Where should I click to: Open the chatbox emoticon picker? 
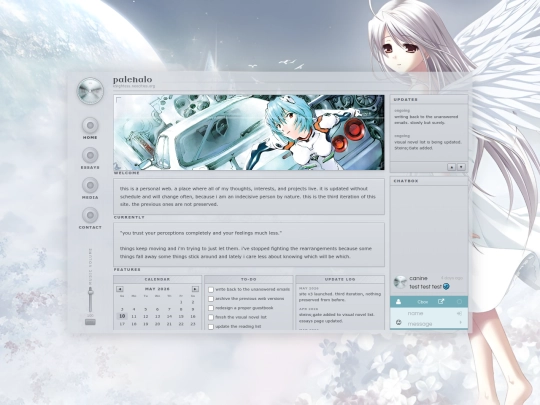click(x=398, y=323)
